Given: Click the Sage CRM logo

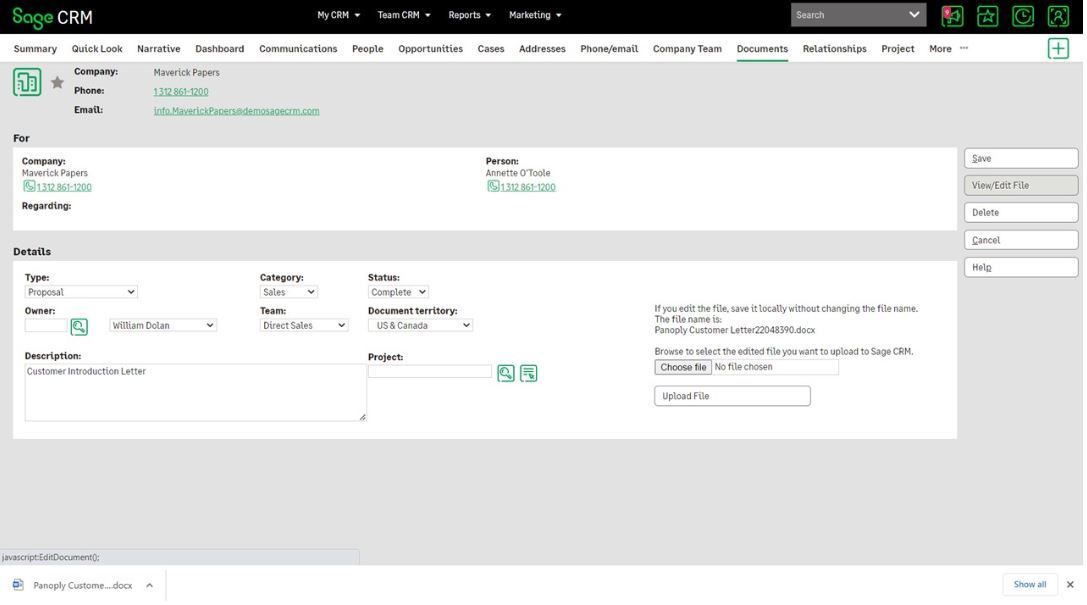Looking at the screenshot, I should coord(53,17).
